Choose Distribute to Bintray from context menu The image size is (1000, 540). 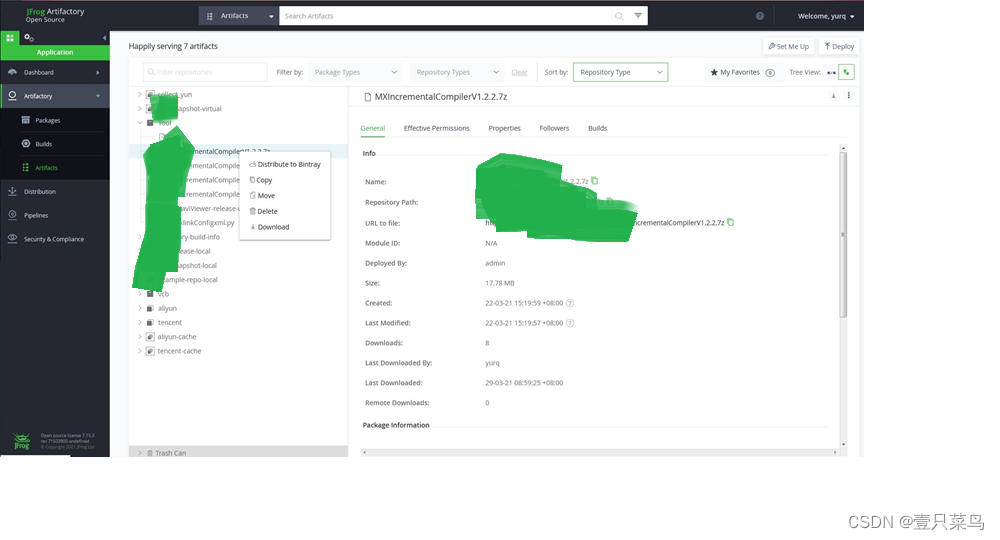[x=285, y=164]
